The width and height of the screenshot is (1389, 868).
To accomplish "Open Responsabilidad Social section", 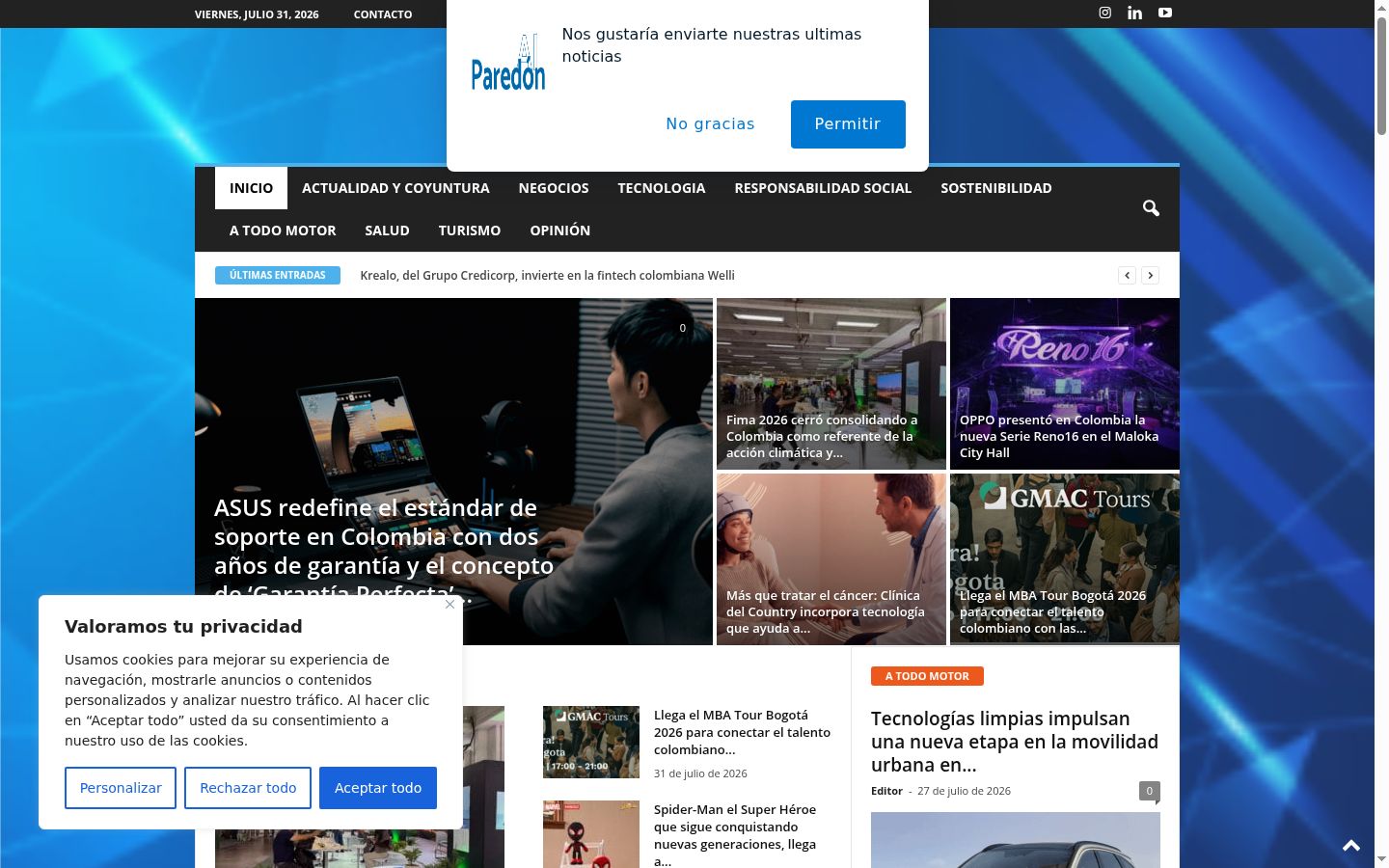I will click(823, 188).
